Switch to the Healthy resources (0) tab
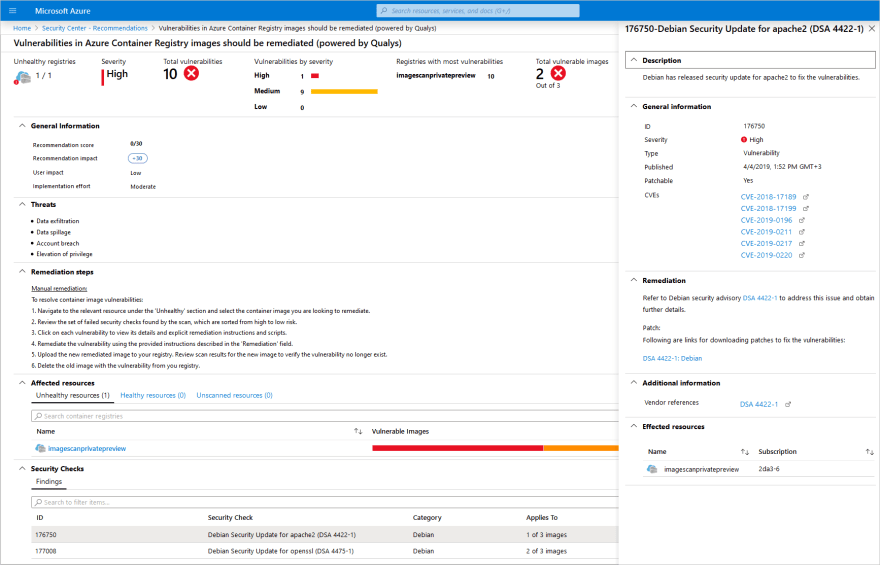Image resolution: width=880 pixels, height=565 pixels. (153, 396)
